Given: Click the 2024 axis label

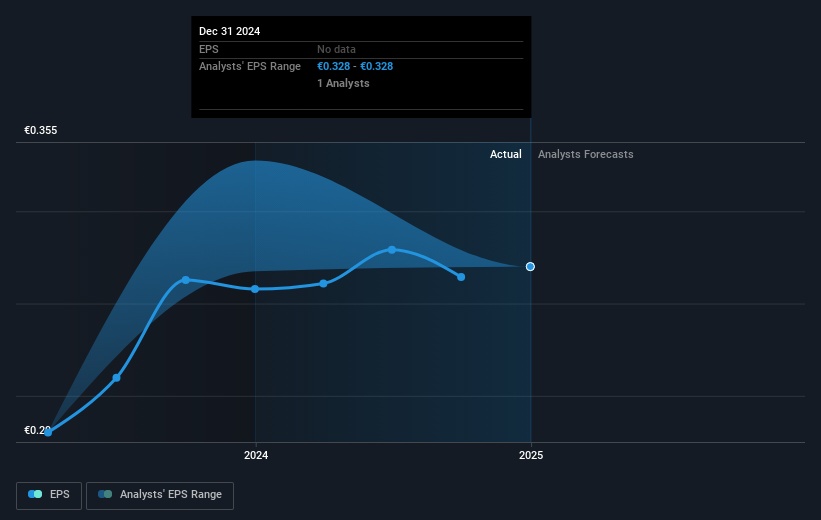Looking at the screenshot, I should [256, 455].
